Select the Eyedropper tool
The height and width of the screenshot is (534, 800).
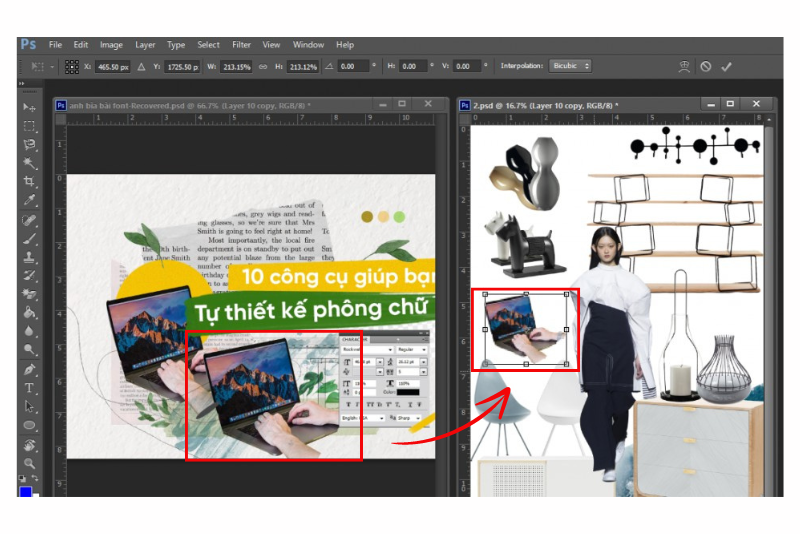point(29,200)
